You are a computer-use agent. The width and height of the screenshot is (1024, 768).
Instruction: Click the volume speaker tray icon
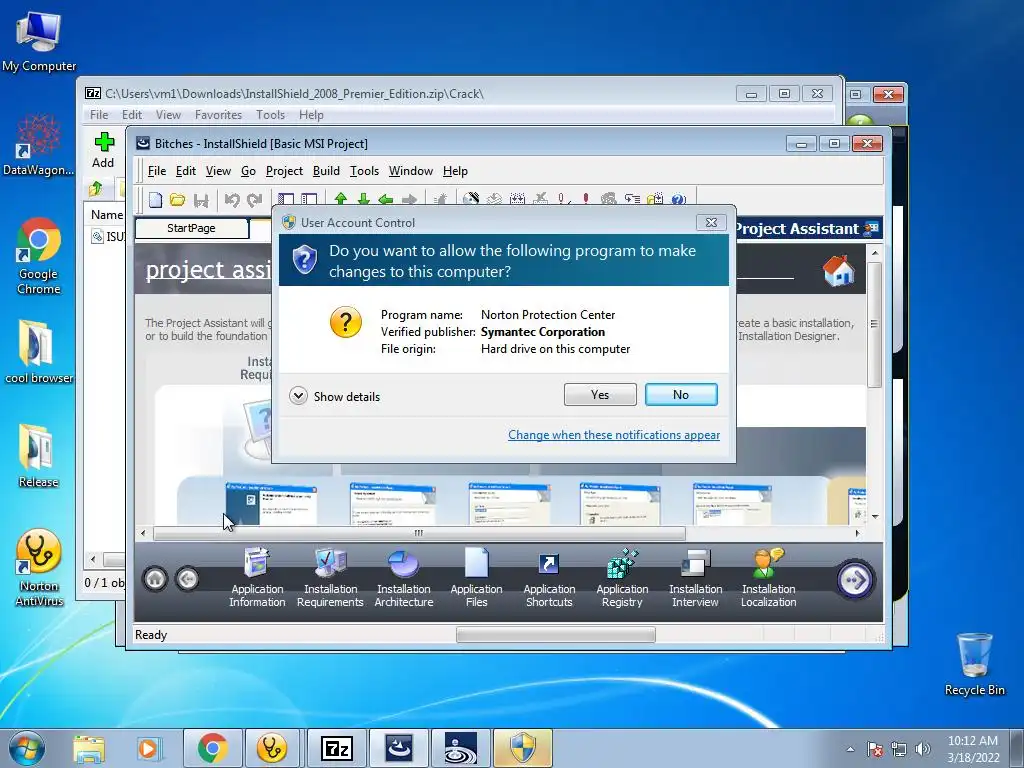[x=923, y=749]
